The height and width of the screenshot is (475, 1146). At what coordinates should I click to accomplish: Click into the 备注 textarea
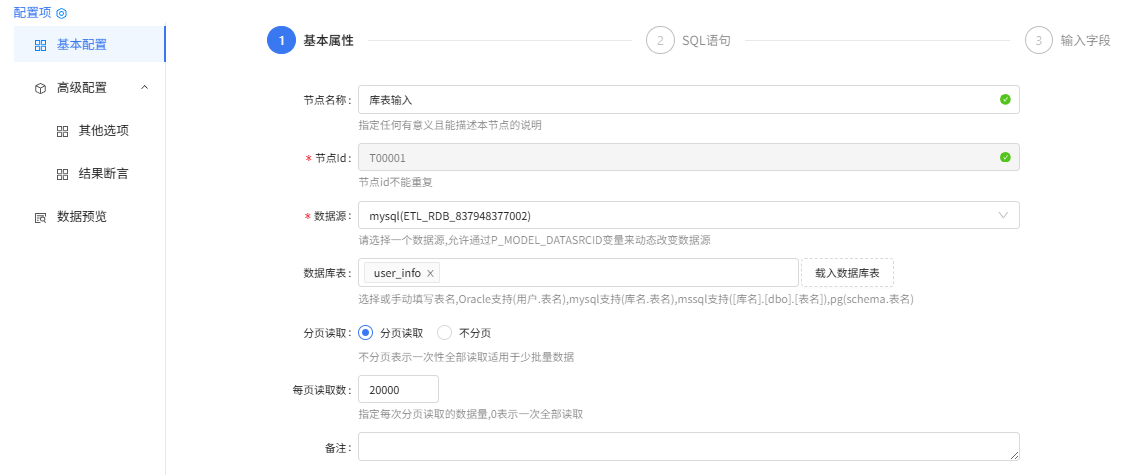[x=688, y=446]
